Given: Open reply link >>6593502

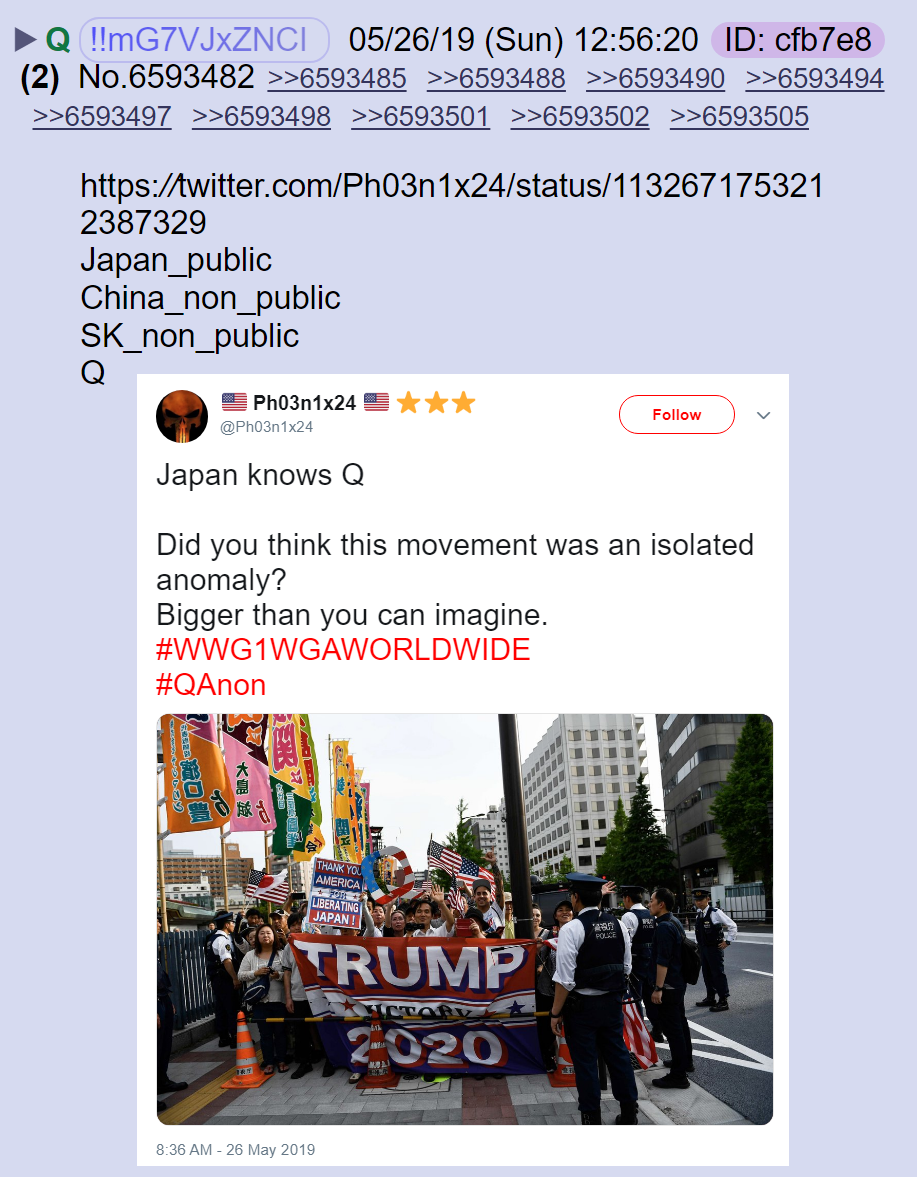Looking at the screenshot, I should [579, 116].
